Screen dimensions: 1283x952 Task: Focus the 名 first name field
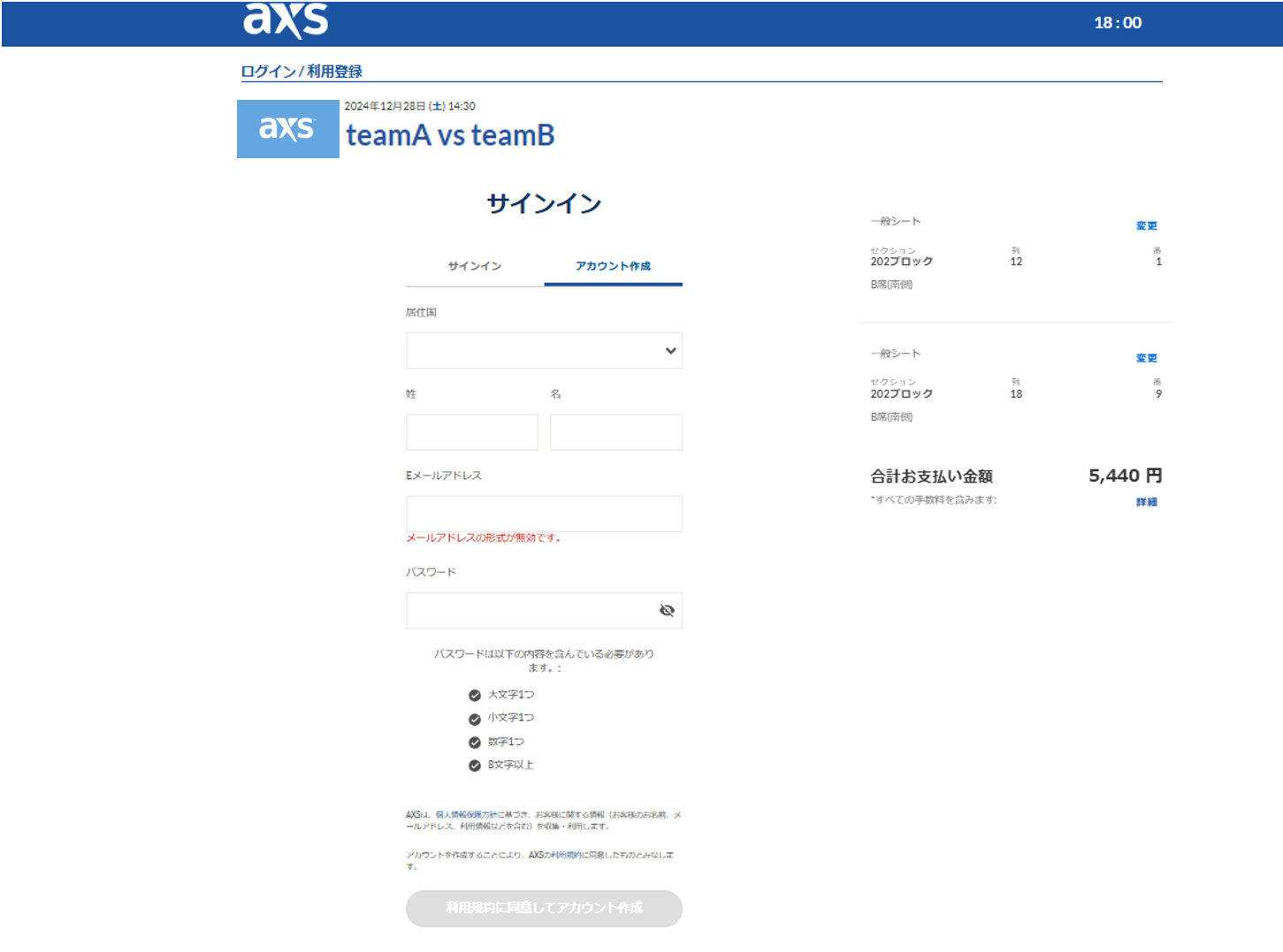tap(615, 432)
